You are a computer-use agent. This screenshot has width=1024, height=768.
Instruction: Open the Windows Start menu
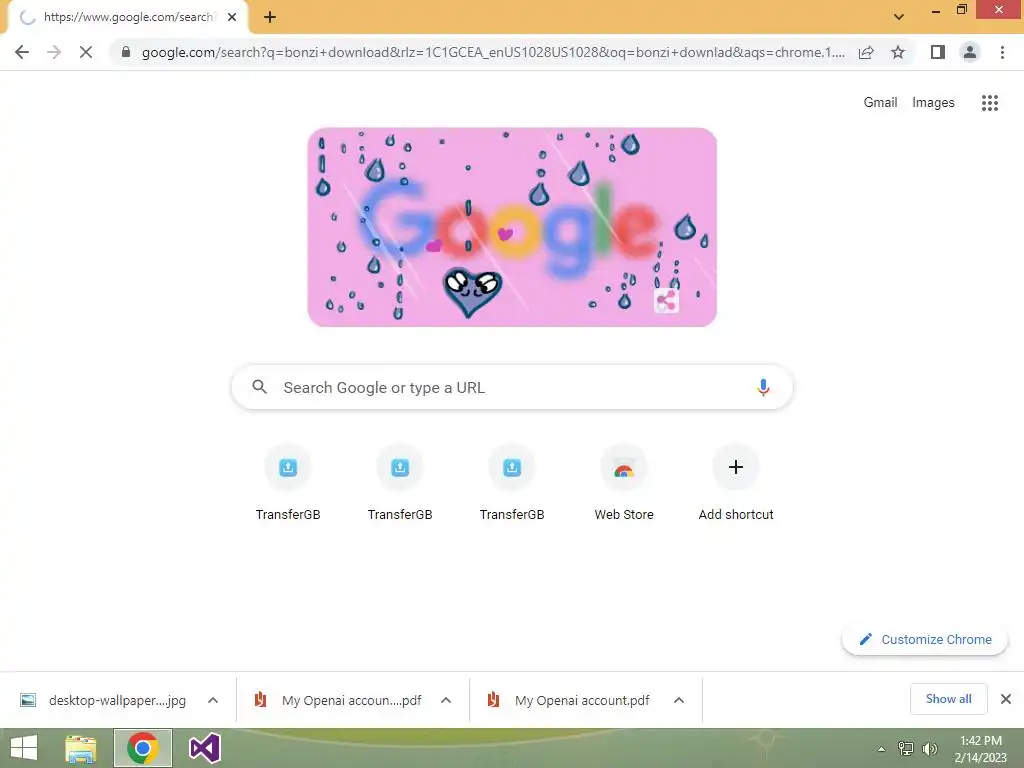(24, 748)
